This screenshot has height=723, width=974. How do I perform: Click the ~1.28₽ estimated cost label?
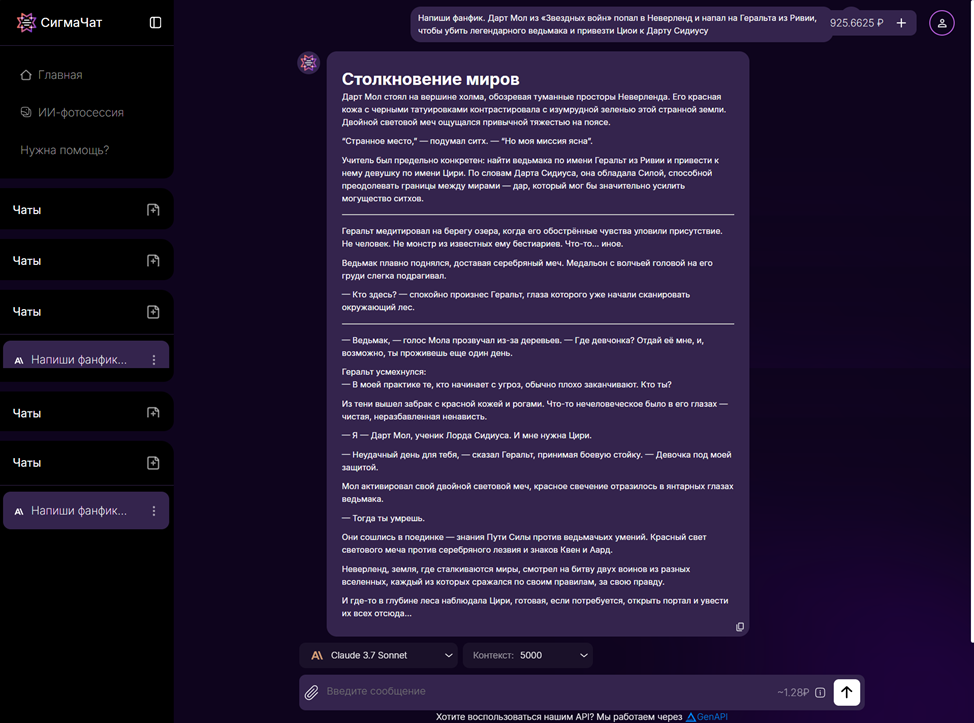point(793,692)
